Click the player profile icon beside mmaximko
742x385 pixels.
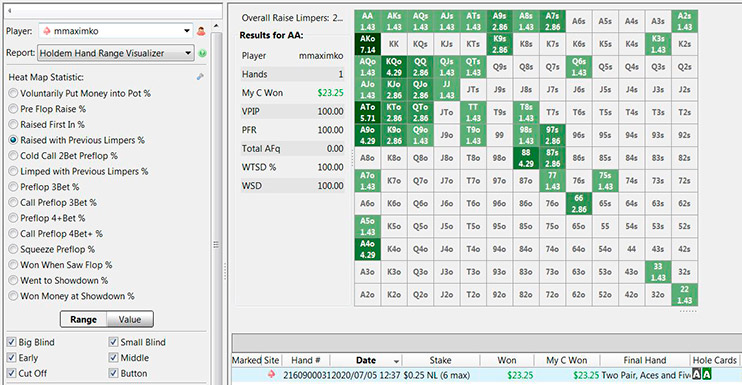pos(201,31)
